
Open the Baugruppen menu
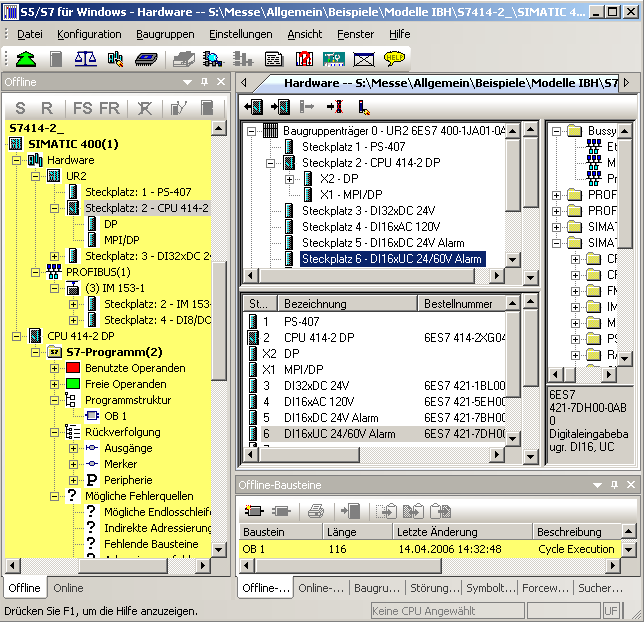[165, 34]
